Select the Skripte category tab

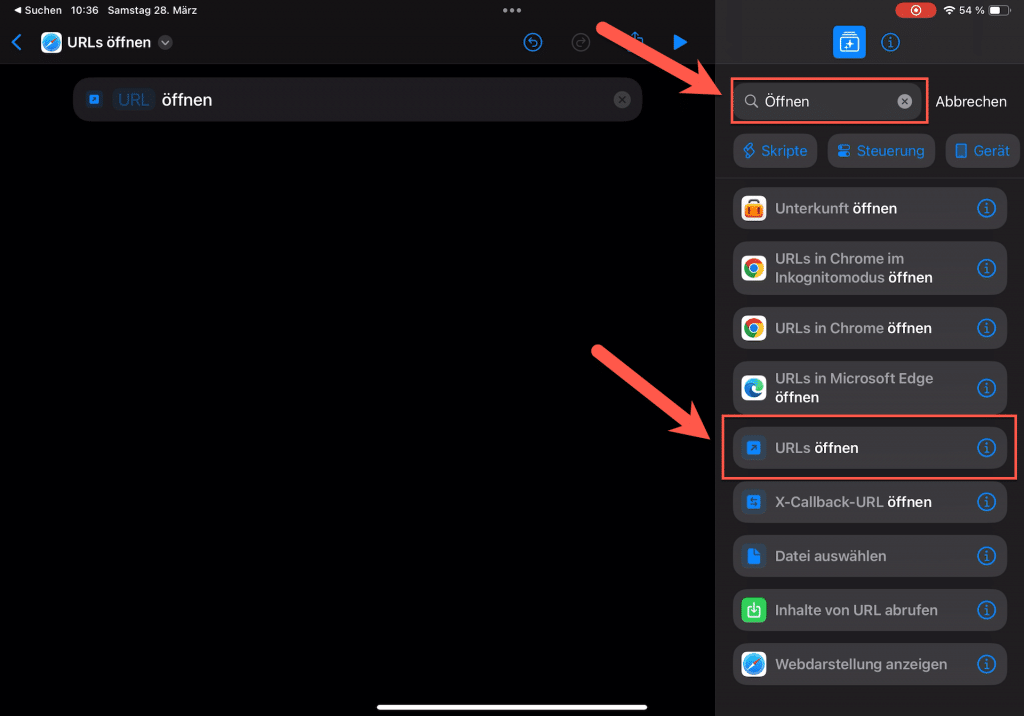point(775,151)
